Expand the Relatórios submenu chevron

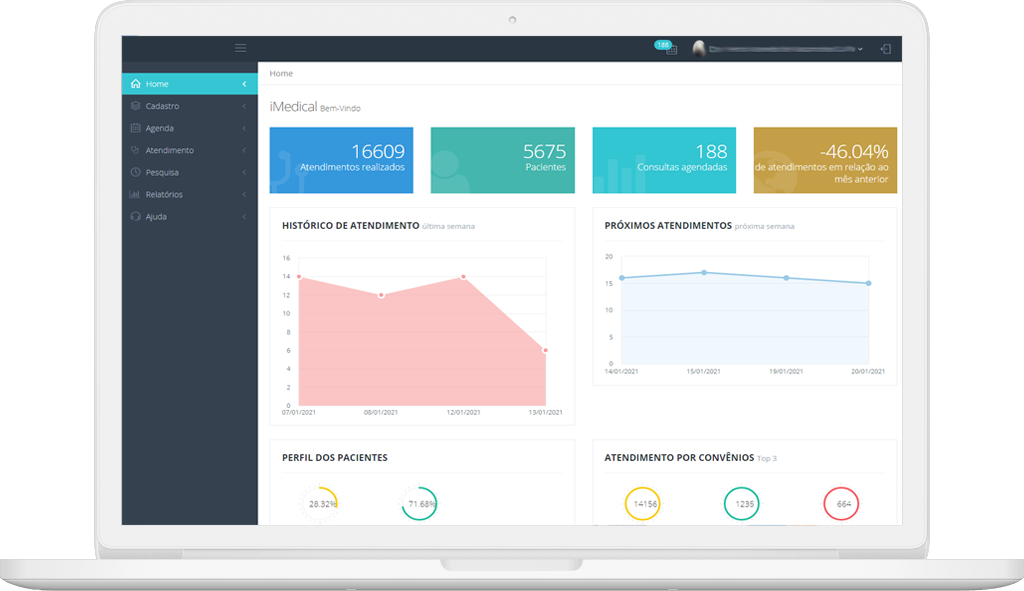click(244, 195)
